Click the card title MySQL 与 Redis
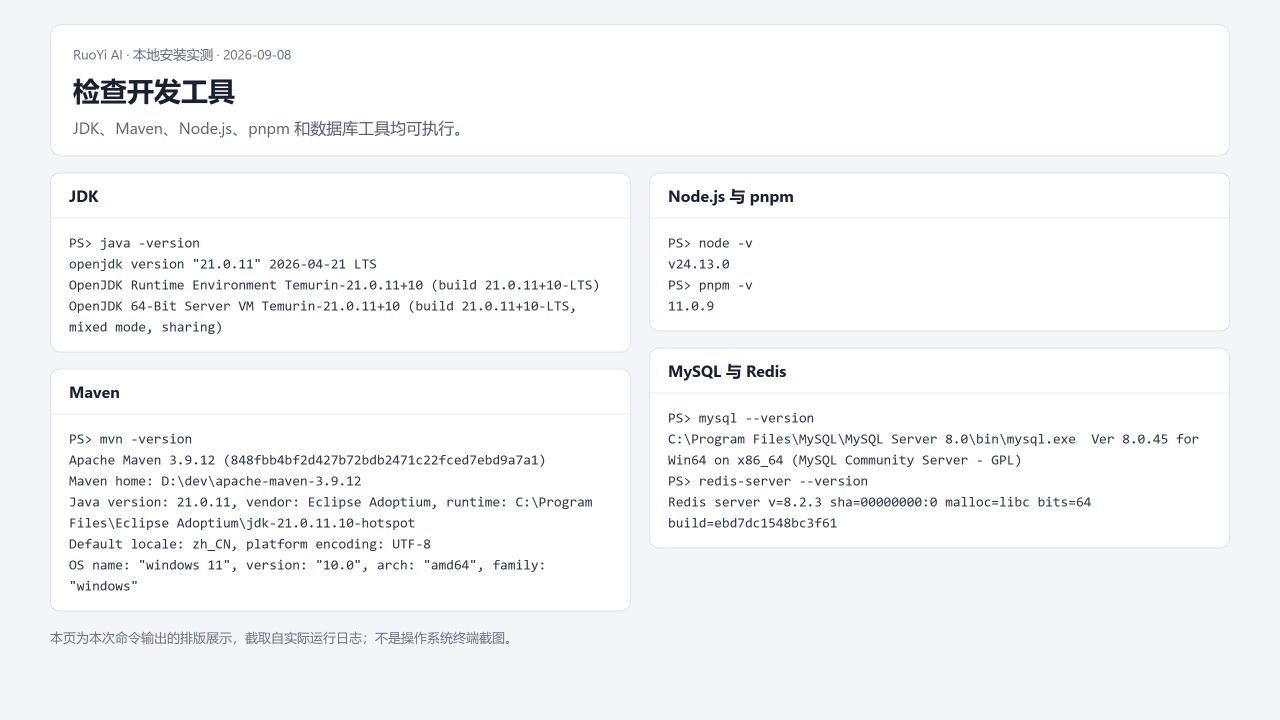 [727, 371]
